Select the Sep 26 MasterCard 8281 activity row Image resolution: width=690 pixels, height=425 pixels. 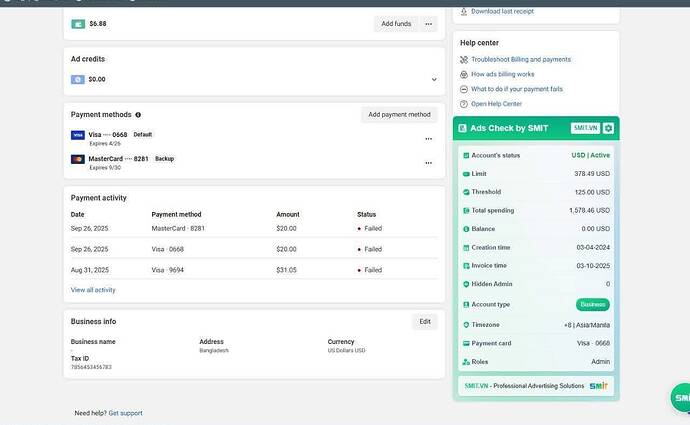pos(254,228)
